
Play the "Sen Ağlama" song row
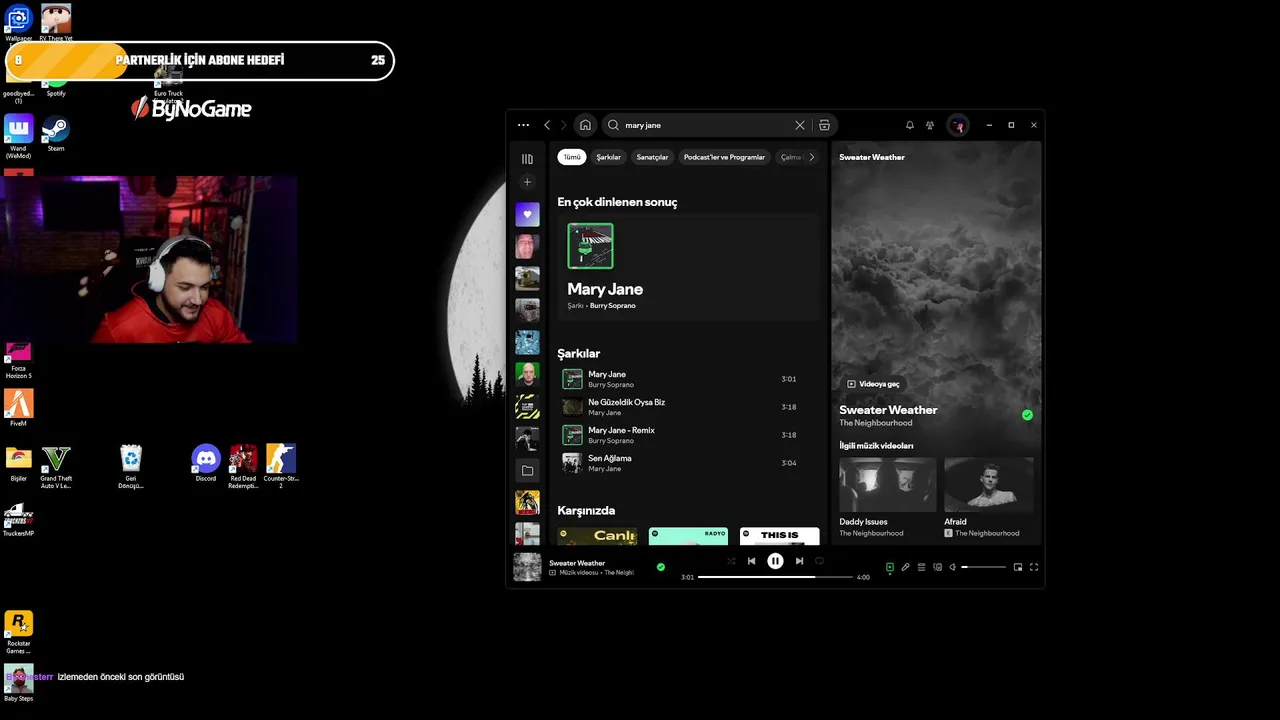click(688, 463)
